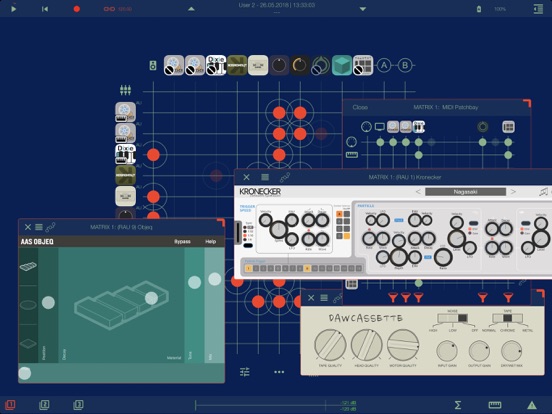Toggle the keyboard row node under Dixie in Patchbay
This screenshot has width=552, height=414.
(x=419, y=155)
